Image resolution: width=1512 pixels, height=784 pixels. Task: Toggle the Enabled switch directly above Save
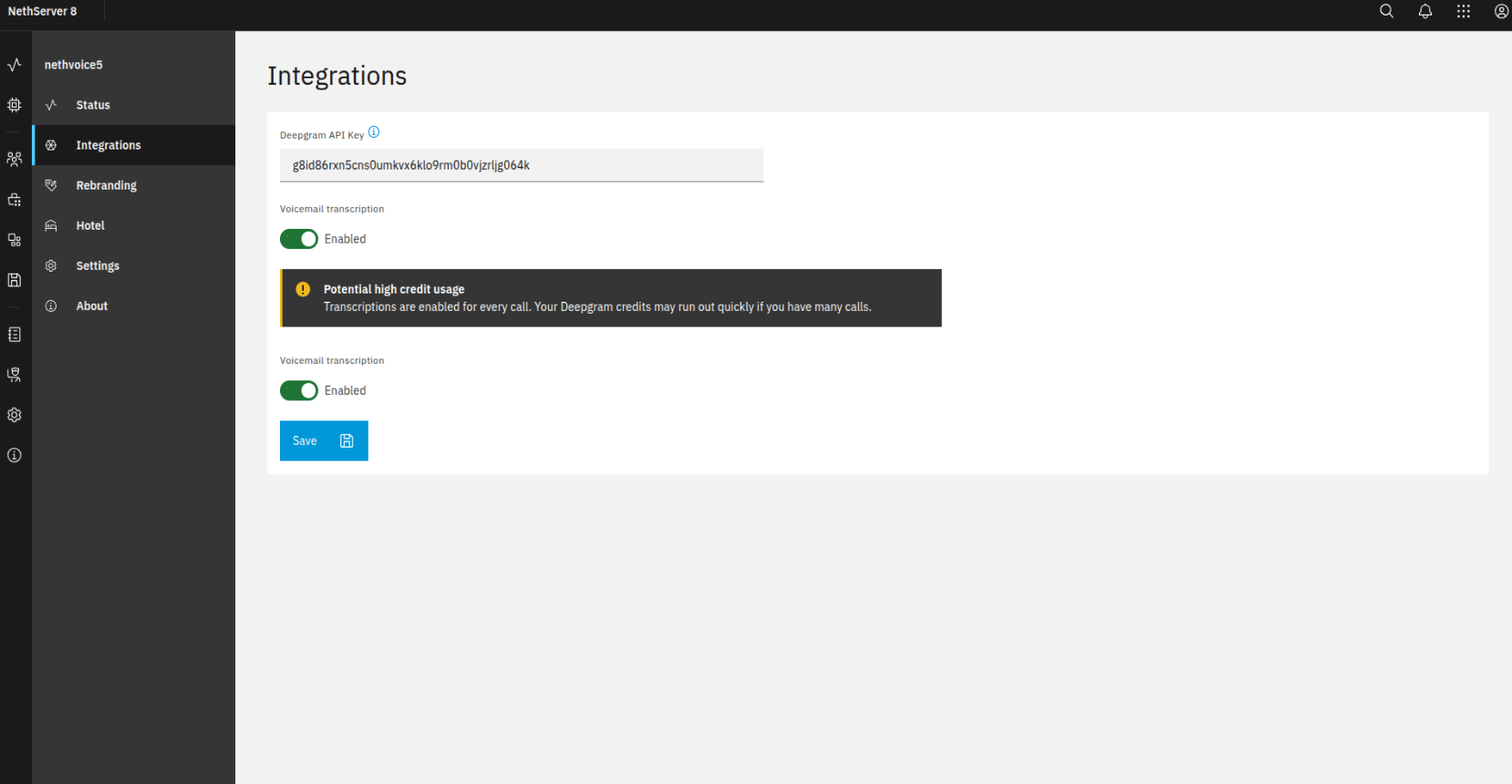(299, 390)
